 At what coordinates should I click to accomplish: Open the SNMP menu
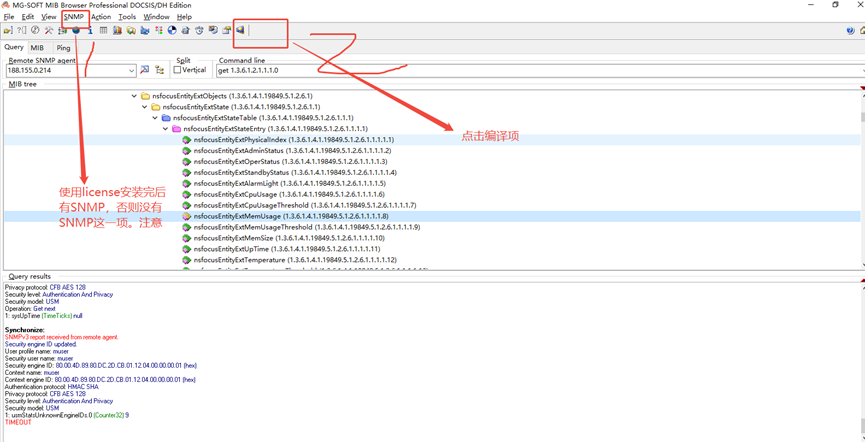[74, 17]
